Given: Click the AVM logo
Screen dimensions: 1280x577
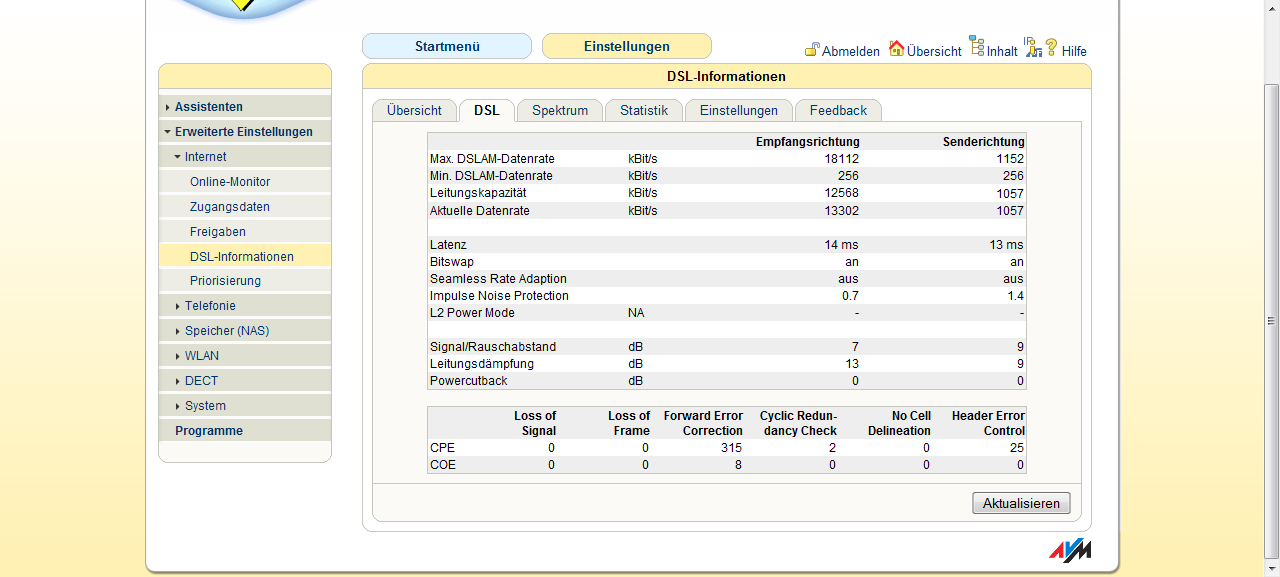Looking at the screenshot, I should [1069, 550].
